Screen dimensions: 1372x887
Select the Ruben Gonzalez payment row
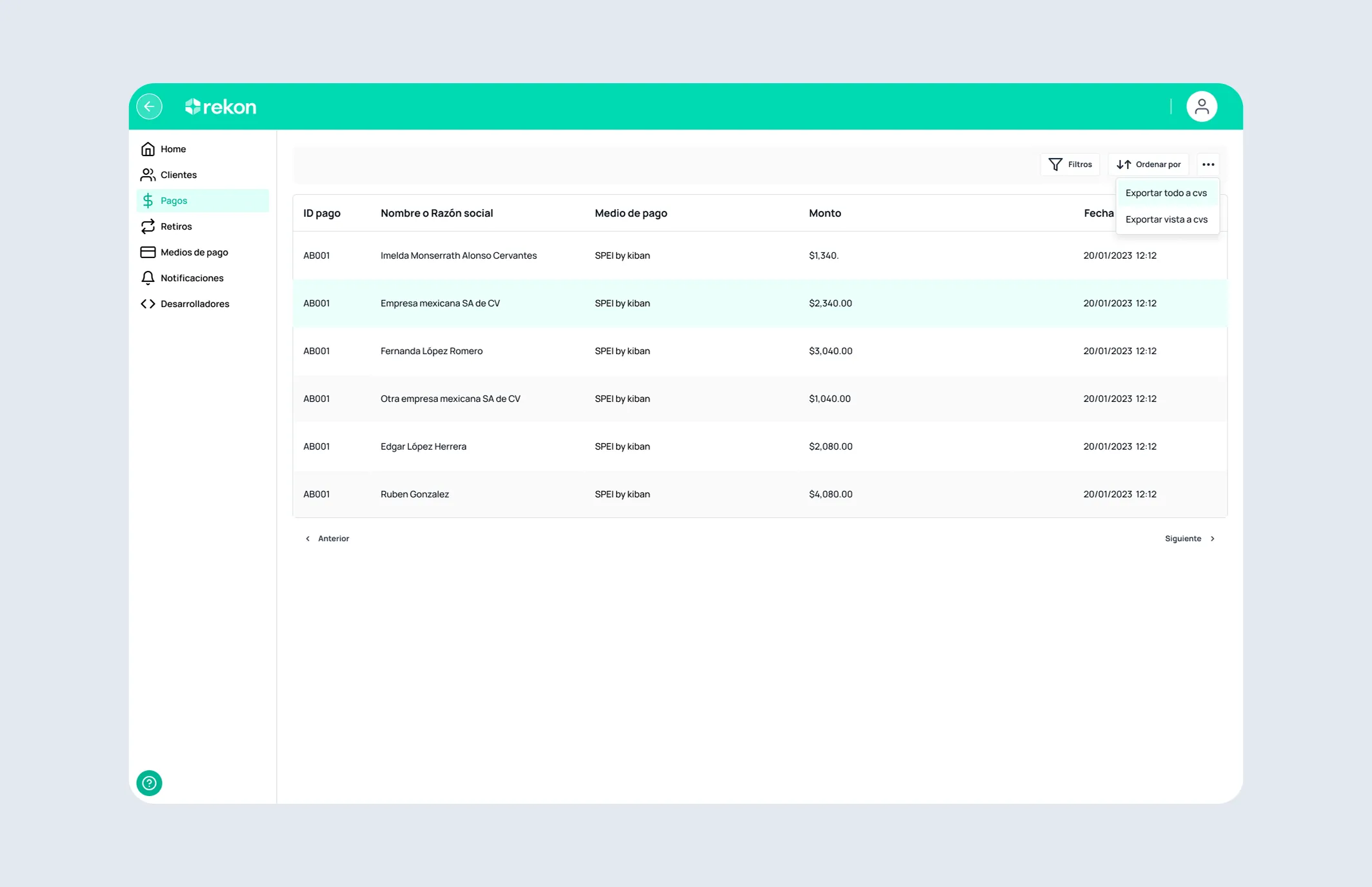760,494
